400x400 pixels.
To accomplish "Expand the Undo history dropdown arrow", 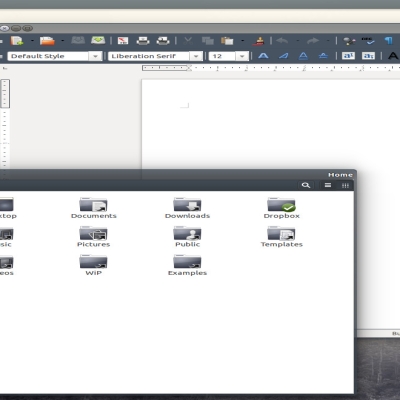I will [x=297, y=41].
